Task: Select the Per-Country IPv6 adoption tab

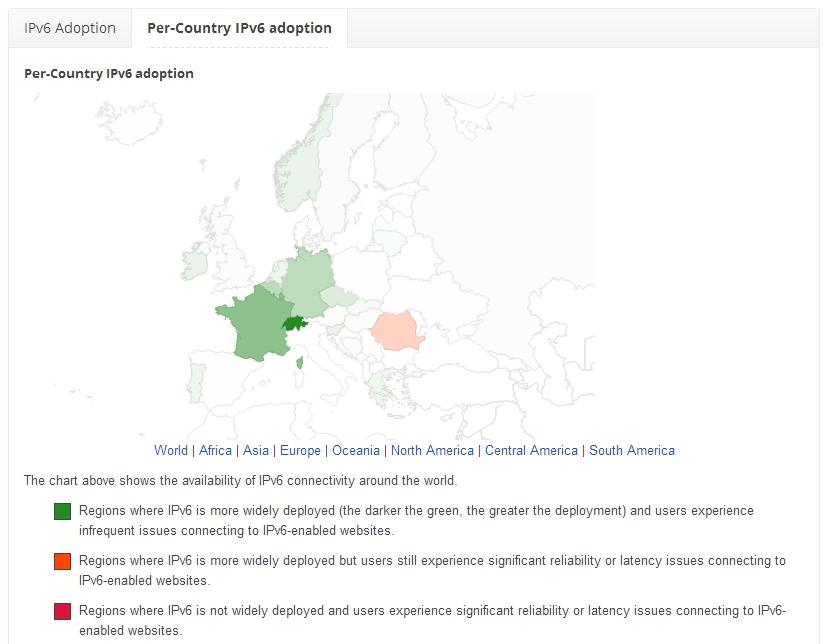Action: click(239, 28)
